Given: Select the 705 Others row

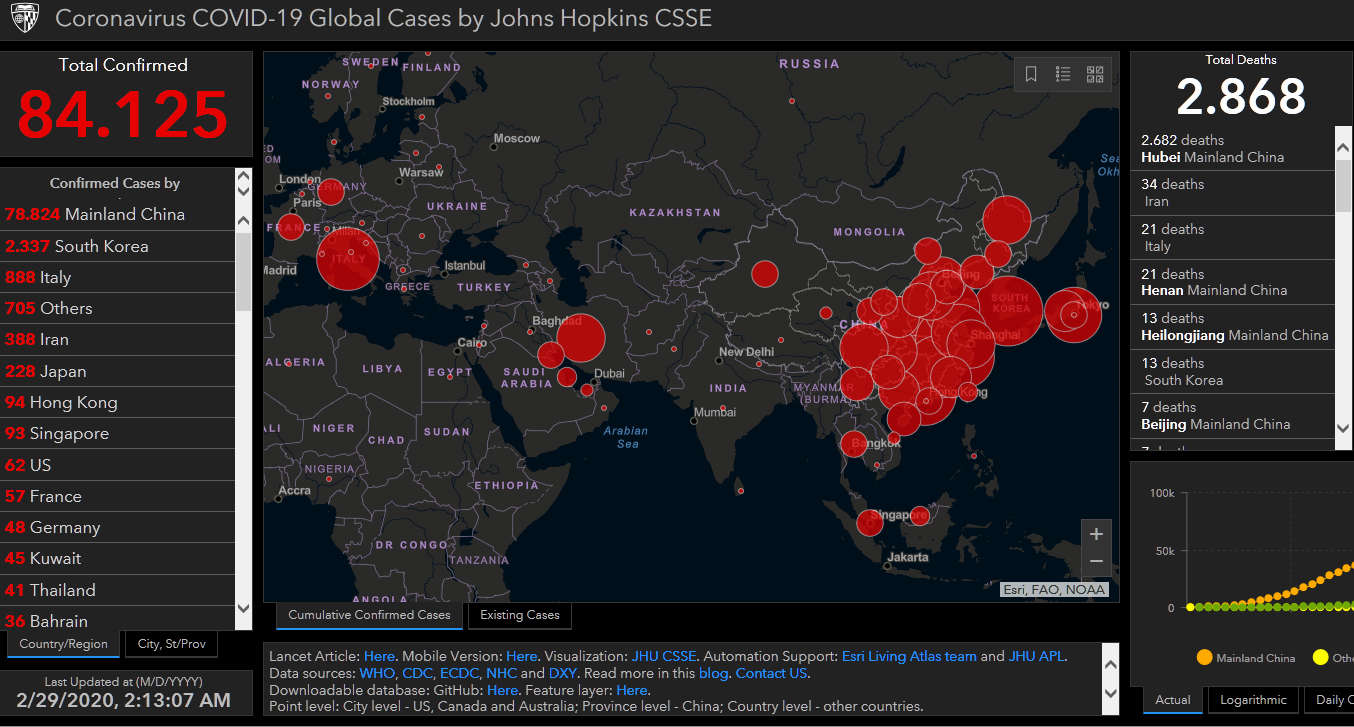Looking at the screenshot, I should [117, 308].
